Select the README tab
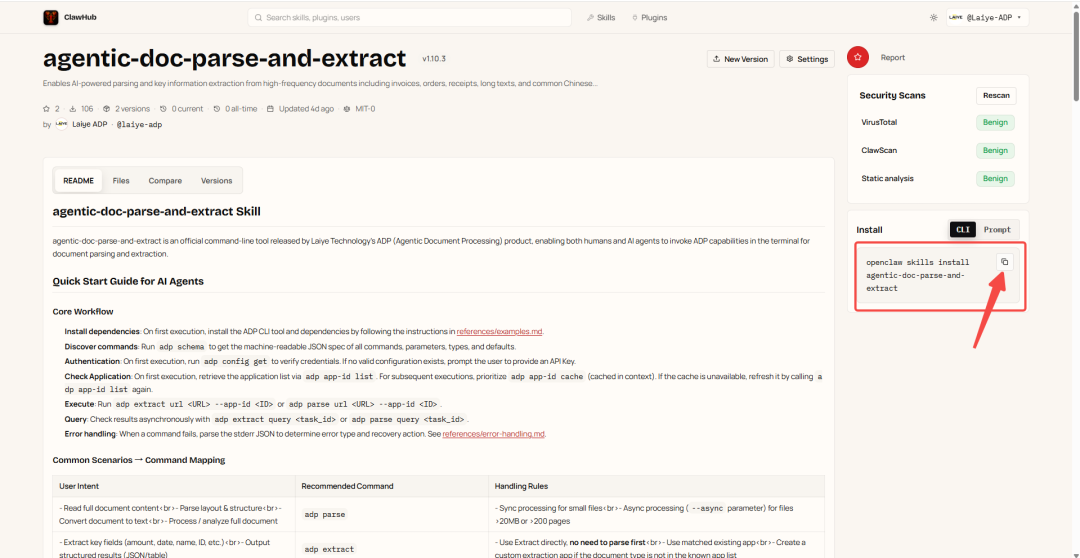 (78, 180)
